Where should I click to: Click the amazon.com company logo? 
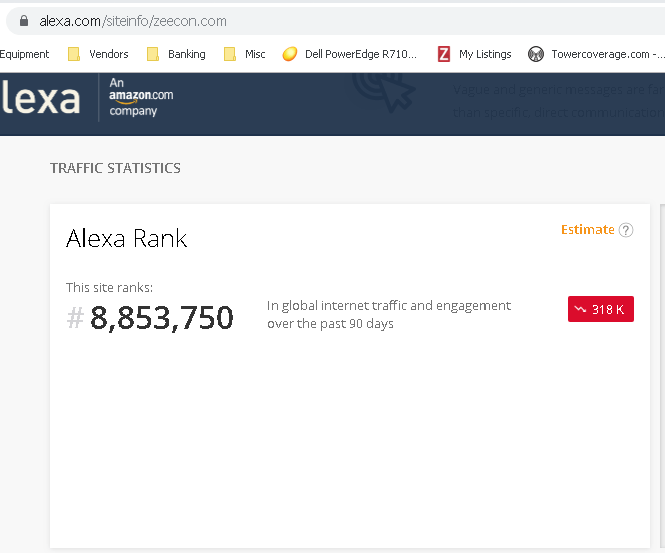[x=141, y=97]
